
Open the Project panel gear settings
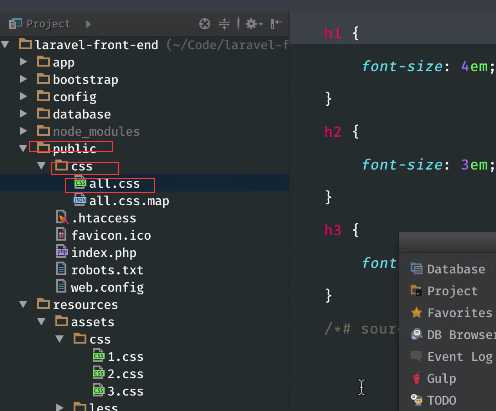tap(254, 24)
